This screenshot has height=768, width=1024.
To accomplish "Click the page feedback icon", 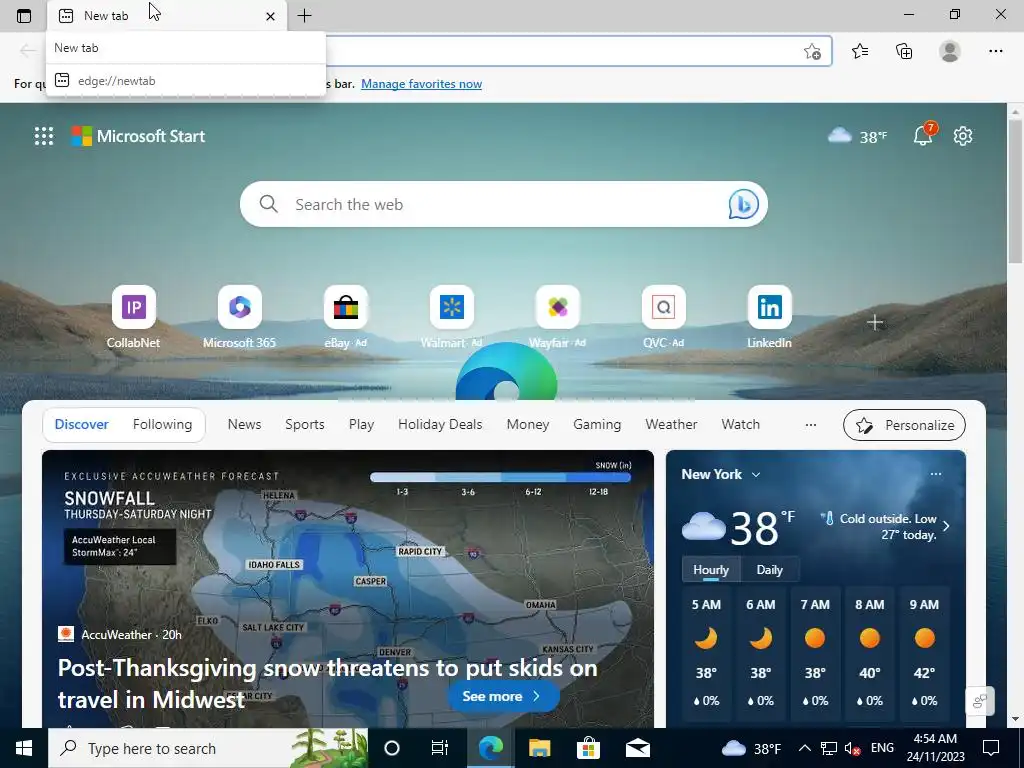I will click(x=980, y=701).
